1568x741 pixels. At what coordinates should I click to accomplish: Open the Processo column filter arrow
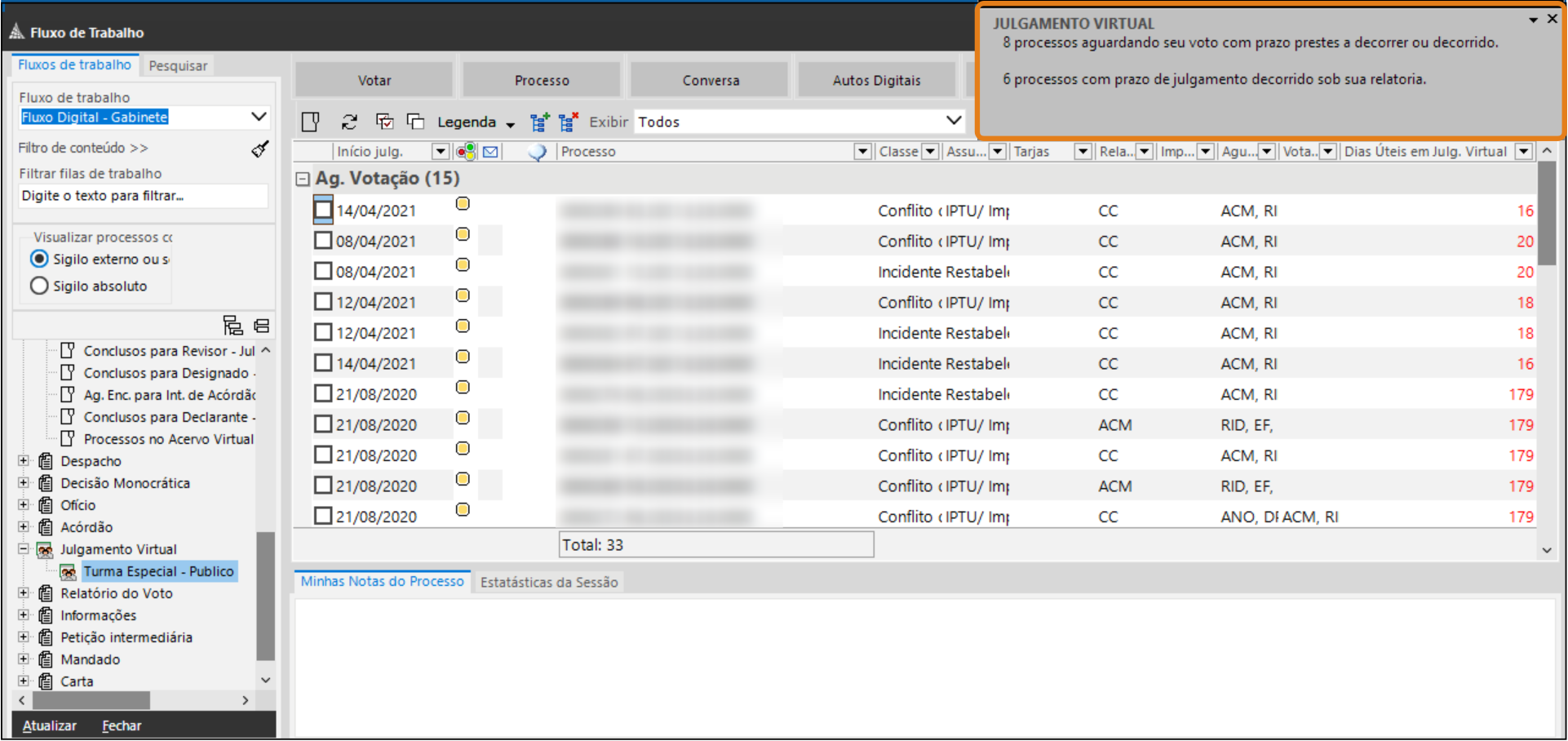(862, 152)
